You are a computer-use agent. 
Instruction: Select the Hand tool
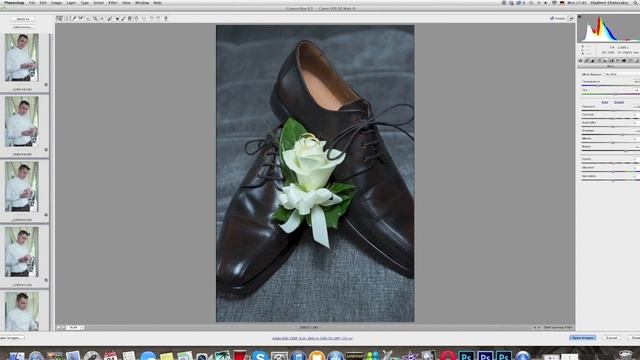click(x=66, y=18)
